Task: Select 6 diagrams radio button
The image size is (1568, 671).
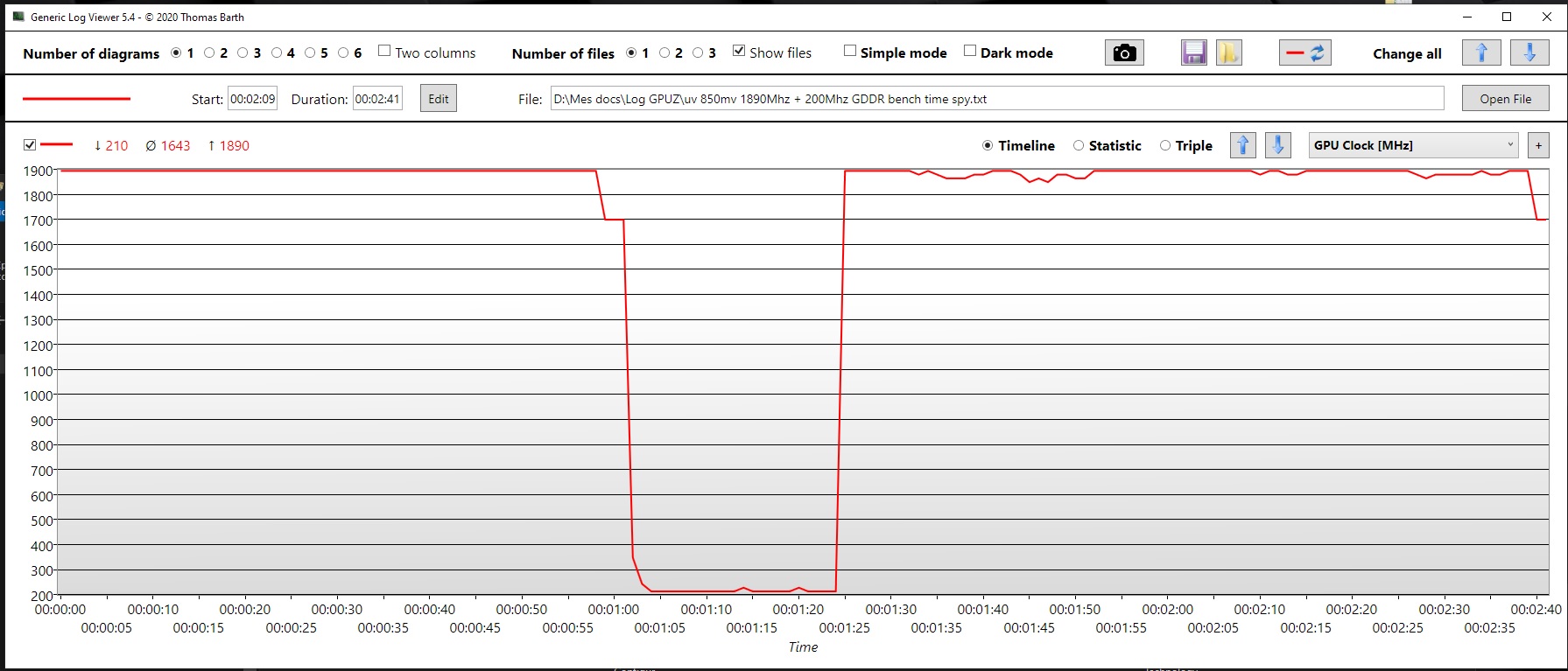Action: coord(343,52)
